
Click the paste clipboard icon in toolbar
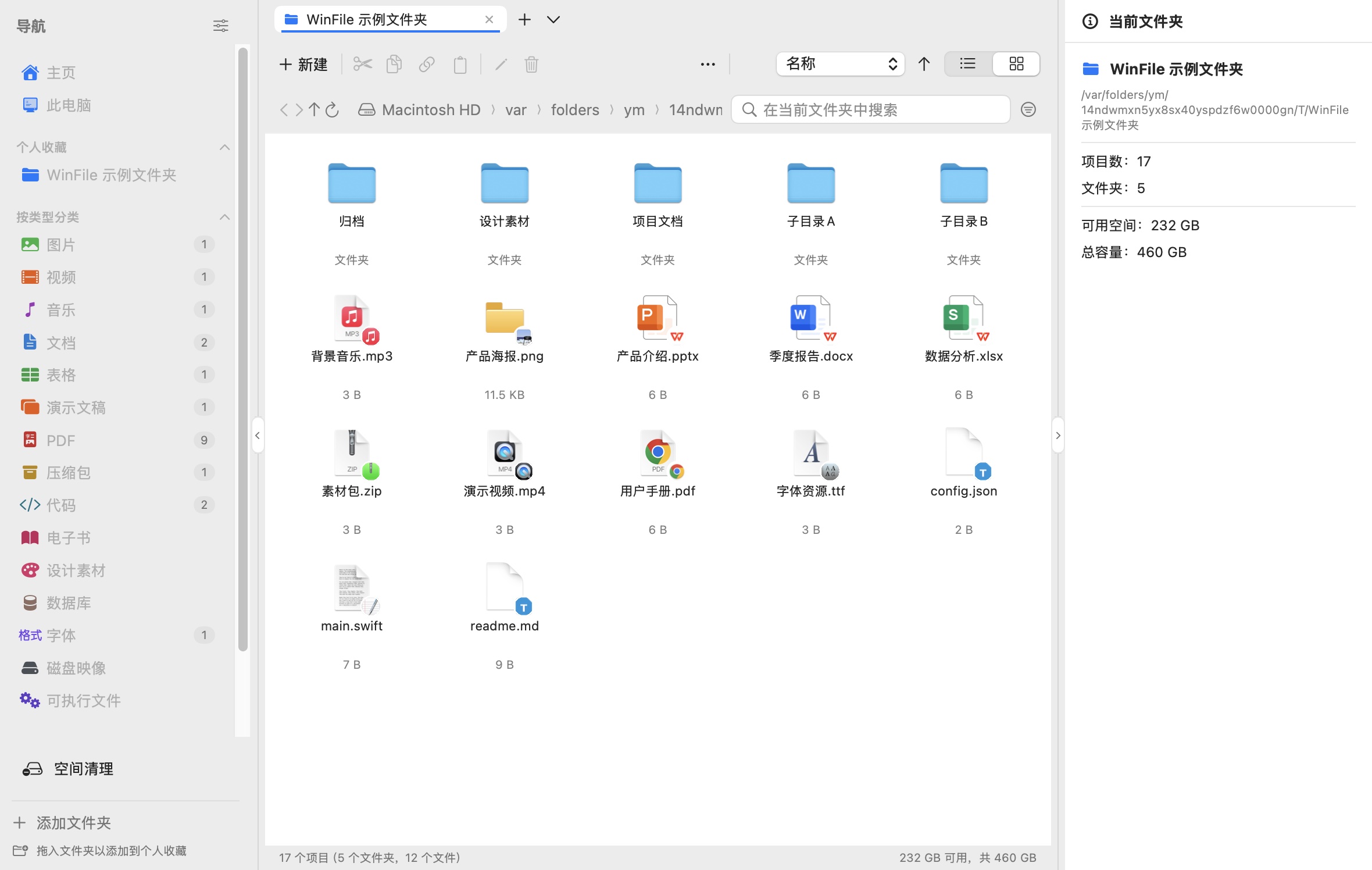pos(460,64)
